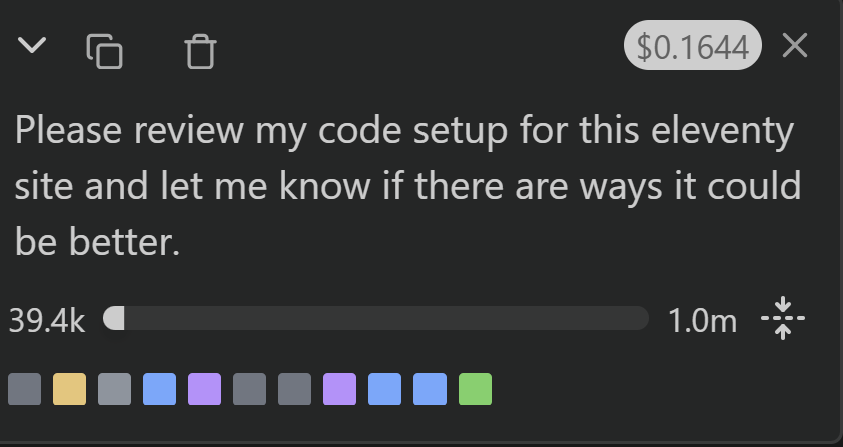Delete this task via trash icon
The image size is (843, 447).
tap(201, 51)
